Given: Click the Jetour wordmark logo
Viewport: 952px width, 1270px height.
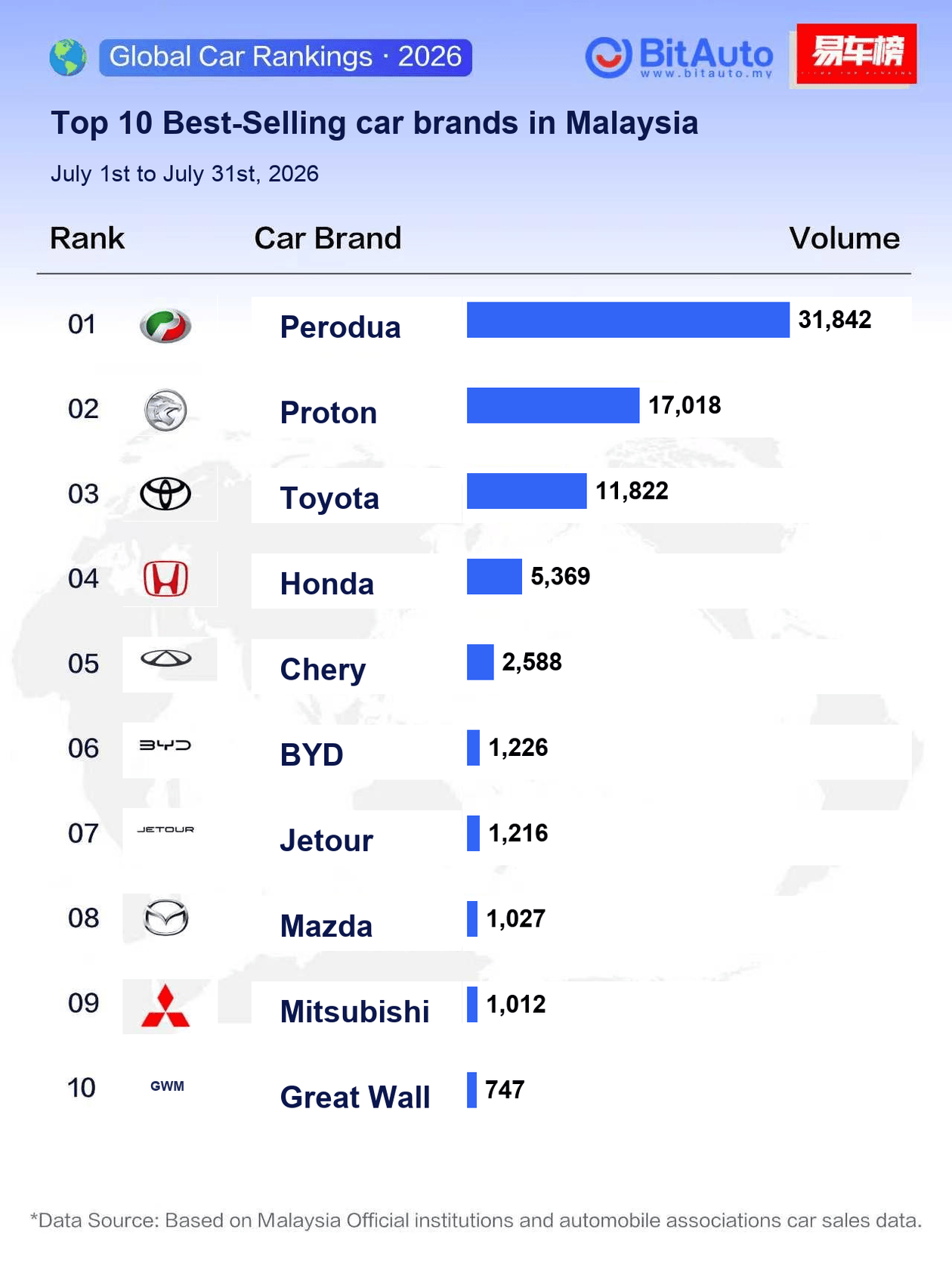Looking at the screenshot, I should [x=165, y=829].
